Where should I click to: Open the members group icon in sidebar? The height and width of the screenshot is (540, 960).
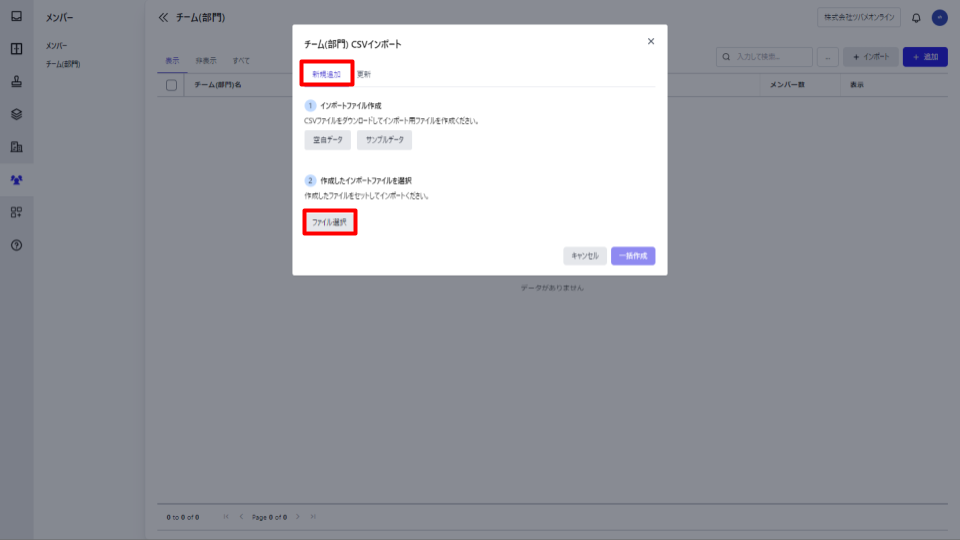[17, 180]
